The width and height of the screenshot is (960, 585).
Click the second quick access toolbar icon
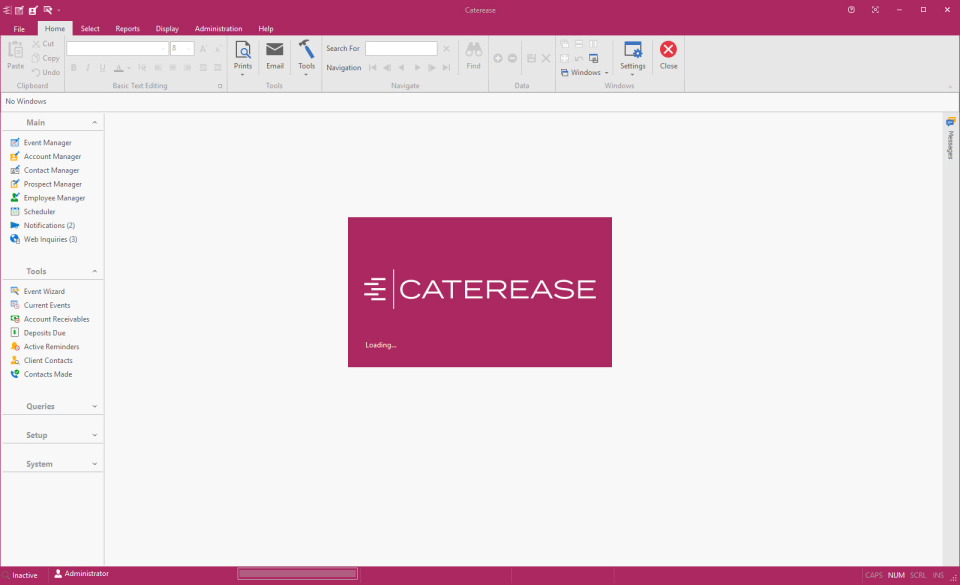(x=19, y=10)
